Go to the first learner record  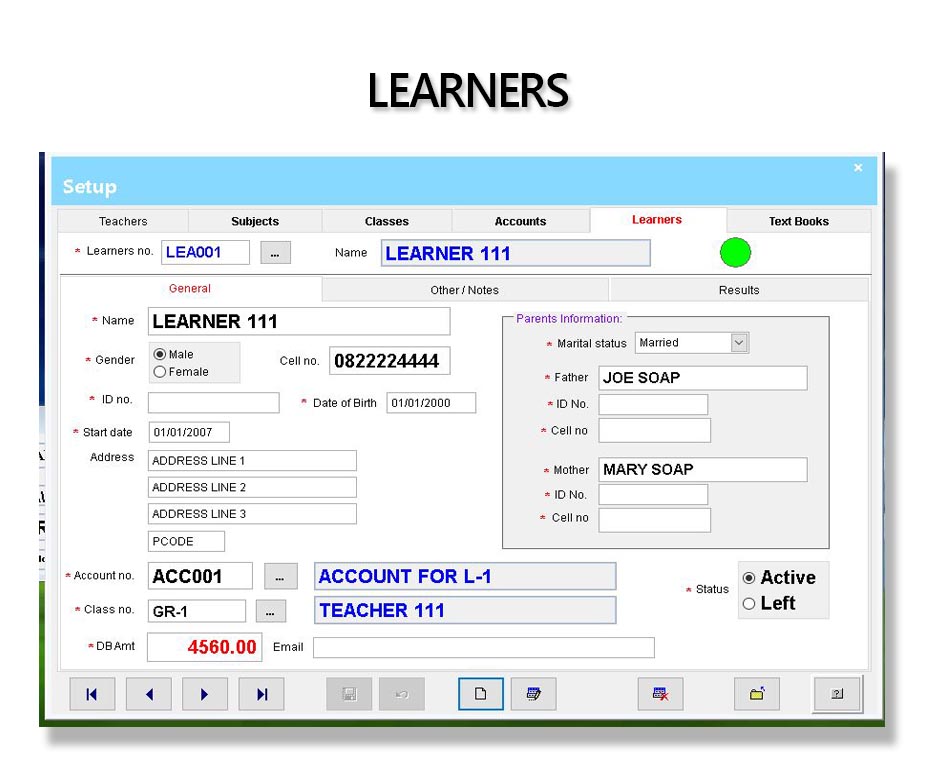point(92,694)
